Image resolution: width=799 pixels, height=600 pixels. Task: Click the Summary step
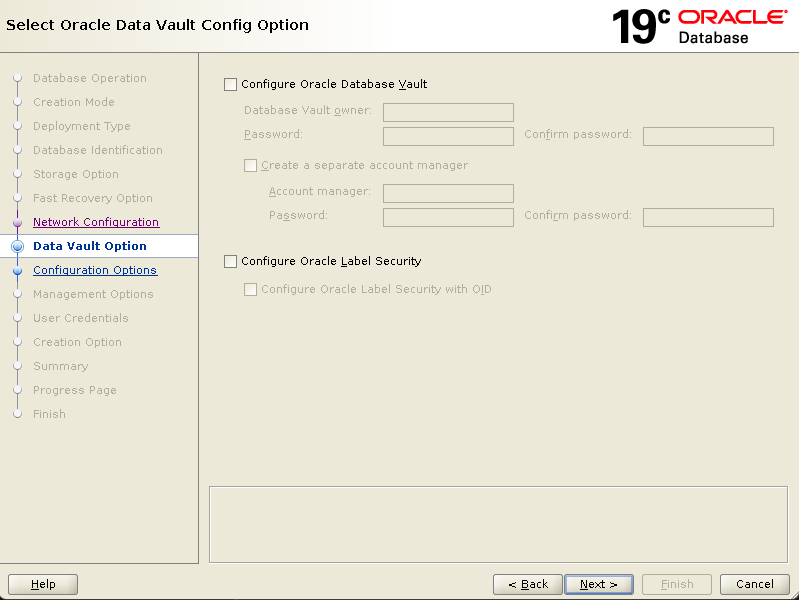click(61, 366)
